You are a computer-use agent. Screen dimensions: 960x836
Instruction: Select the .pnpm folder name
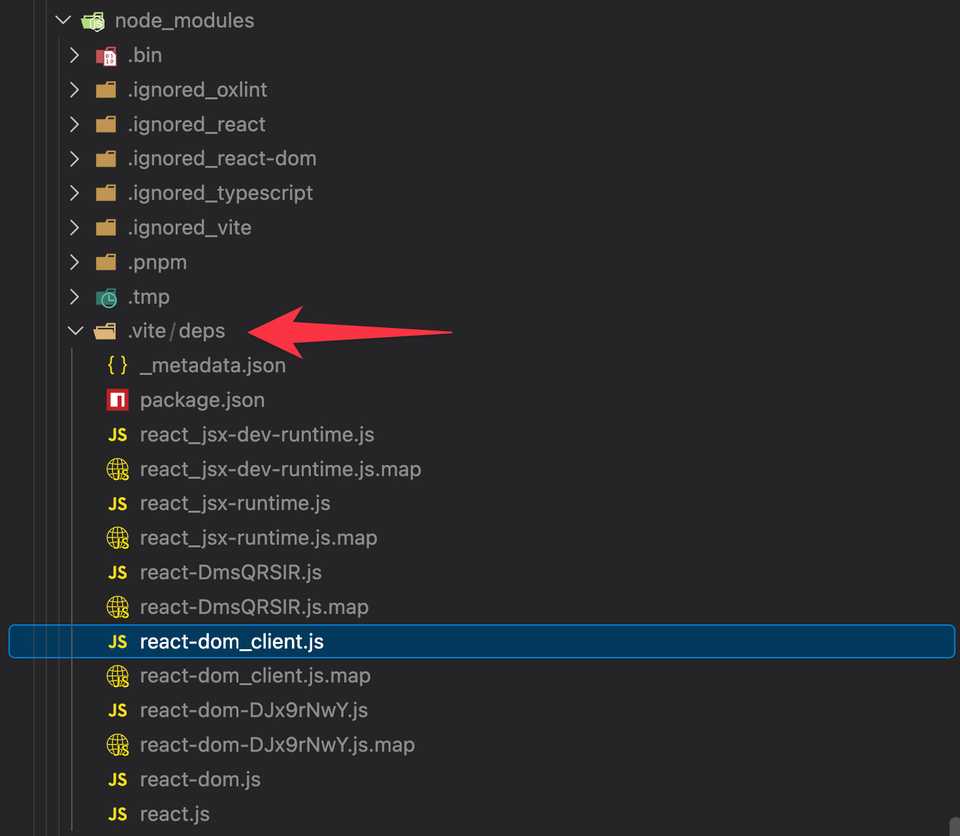tap(157, 263)
